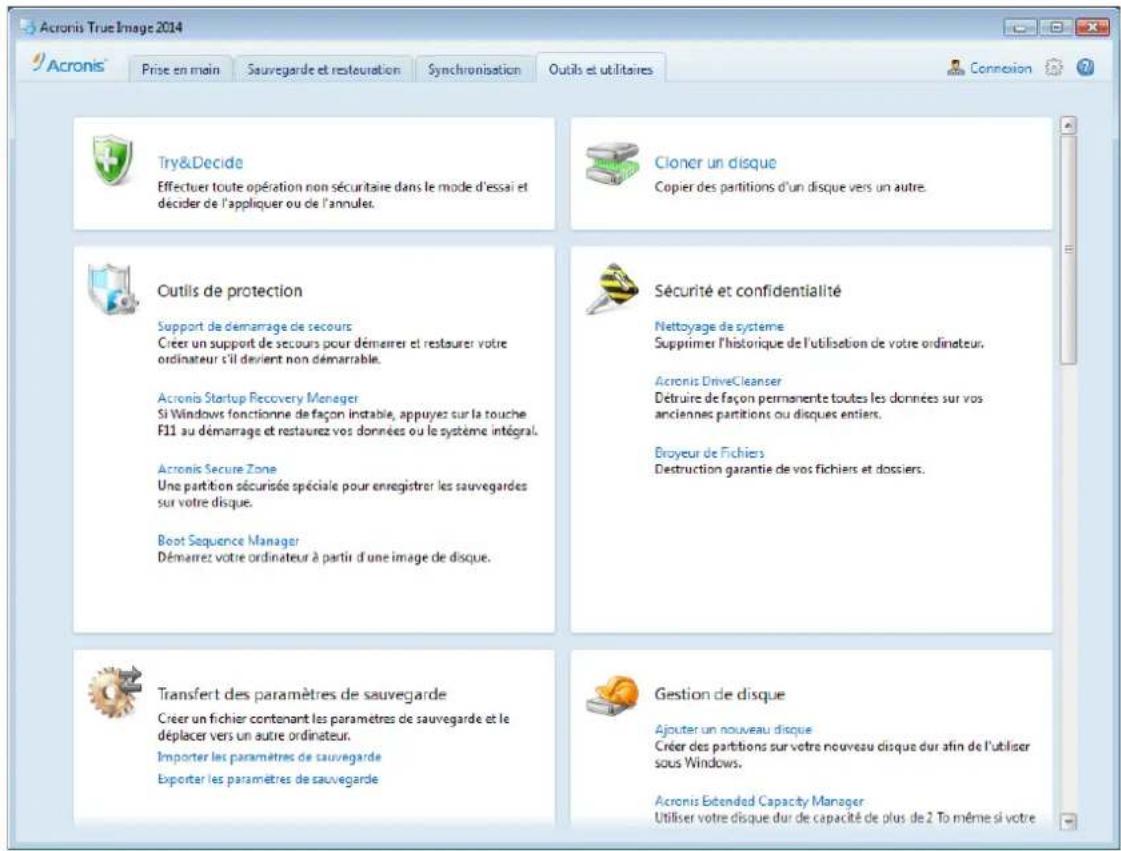Select the Outils et utilitaires tab
The width and height of the screenshot is (1121, 851).
[x=601, y=69]
